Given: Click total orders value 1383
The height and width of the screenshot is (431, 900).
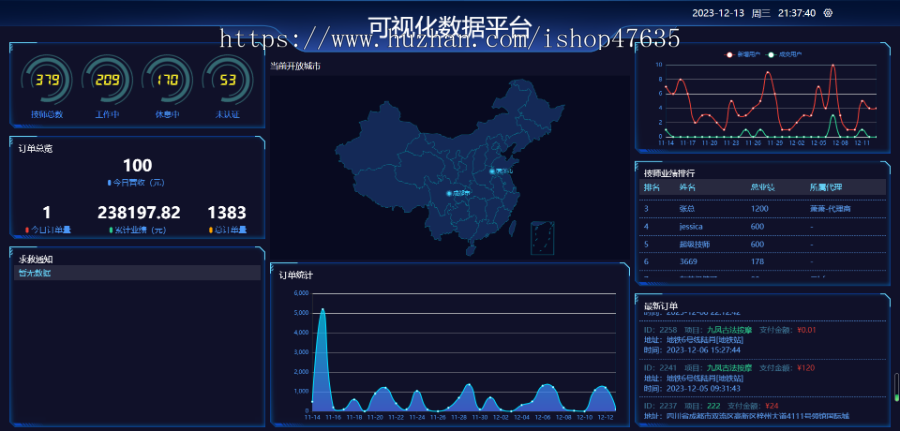Looking at the screenshot, I should click(x=227, y=213).
